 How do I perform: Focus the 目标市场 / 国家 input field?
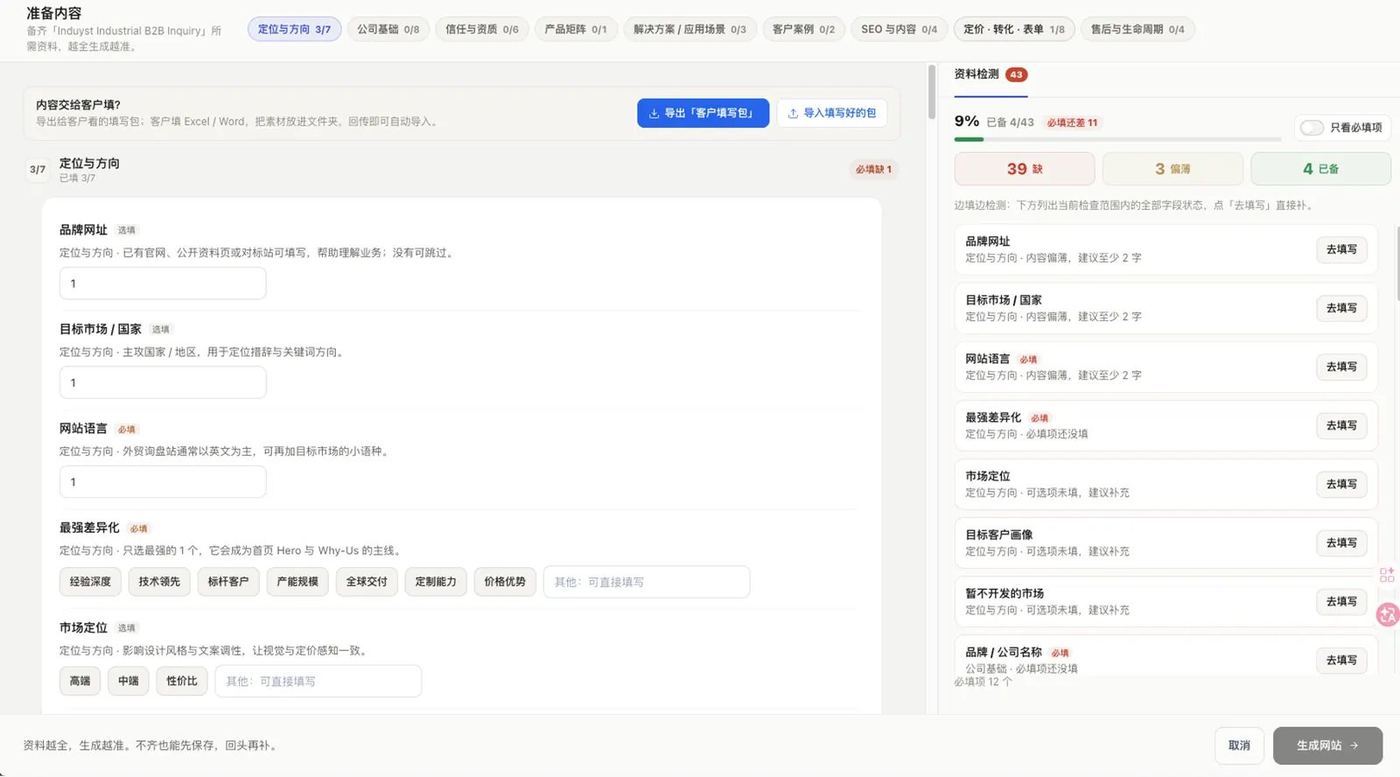[163, 382]
